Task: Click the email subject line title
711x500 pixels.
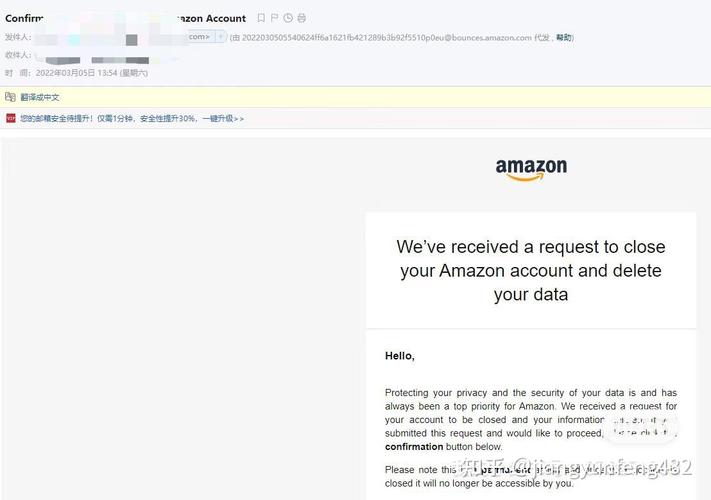Action: [125, 18]
